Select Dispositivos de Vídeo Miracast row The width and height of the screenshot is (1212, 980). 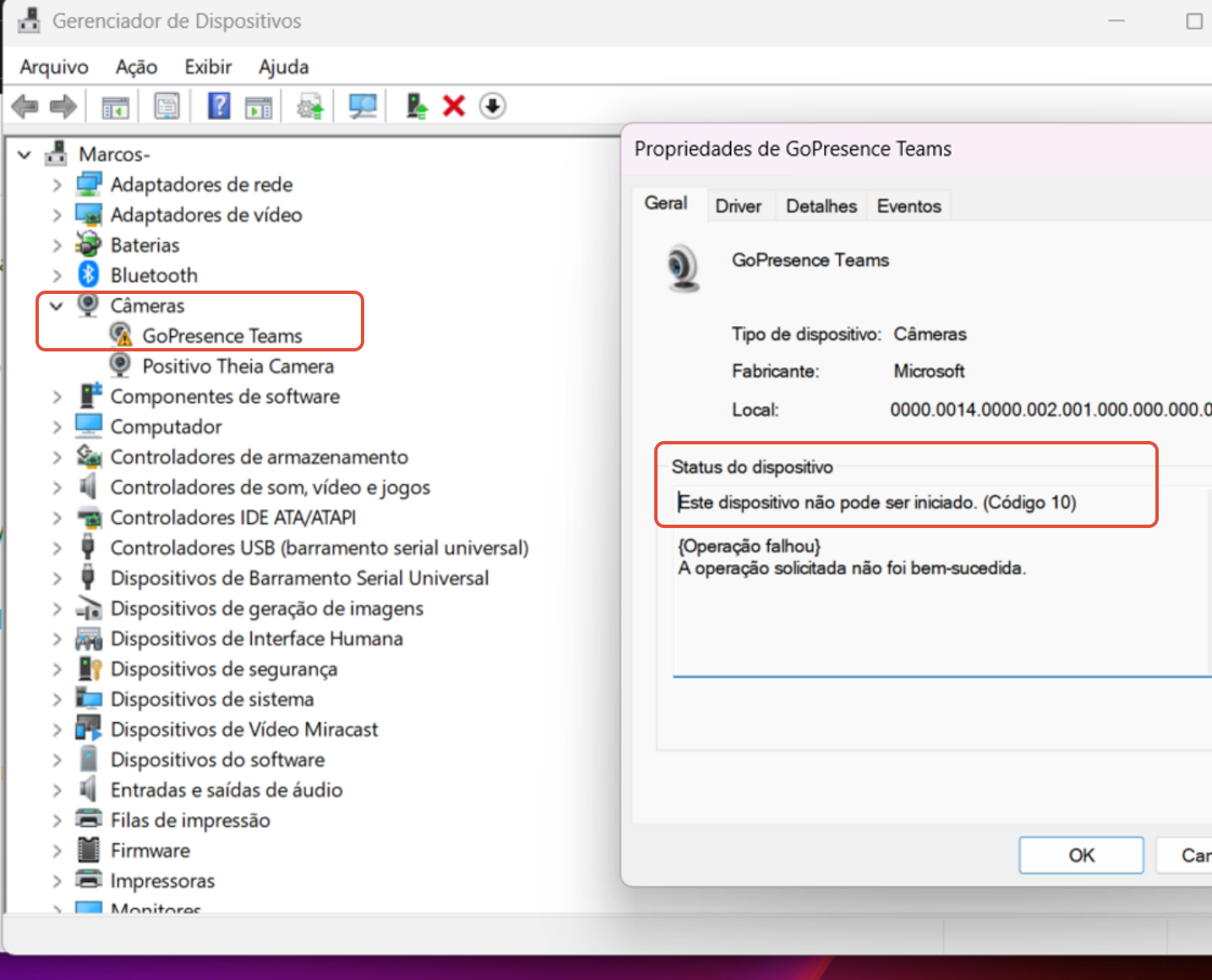point(244,729)
